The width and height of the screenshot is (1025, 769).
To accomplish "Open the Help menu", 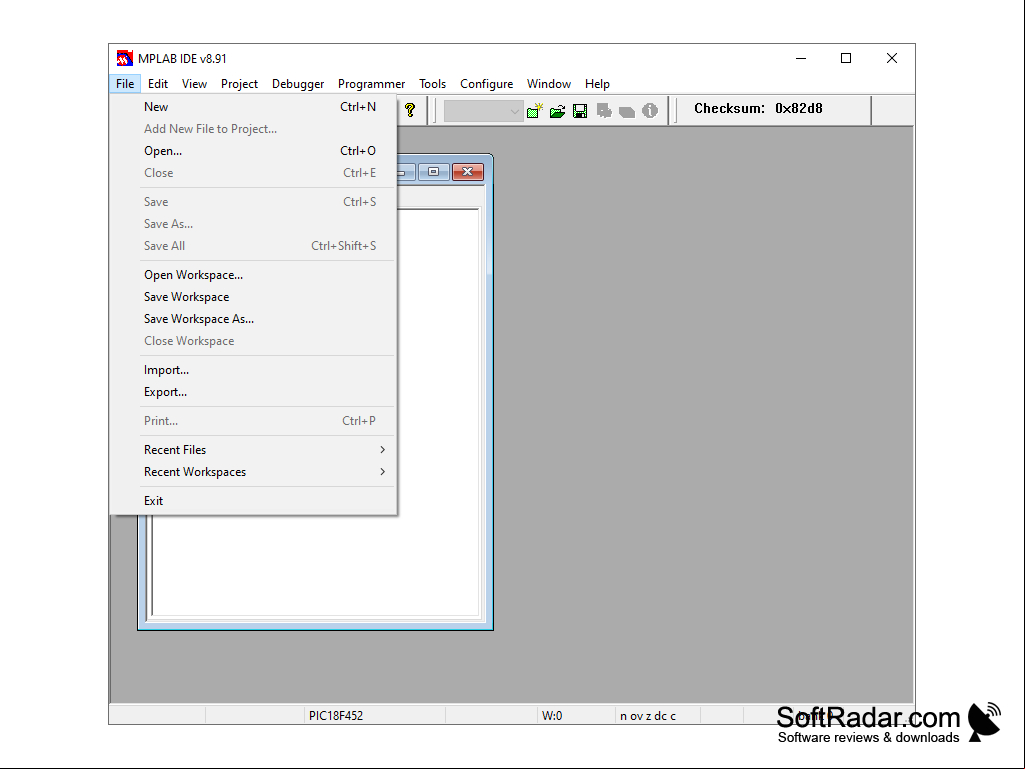I will point(597,84).
